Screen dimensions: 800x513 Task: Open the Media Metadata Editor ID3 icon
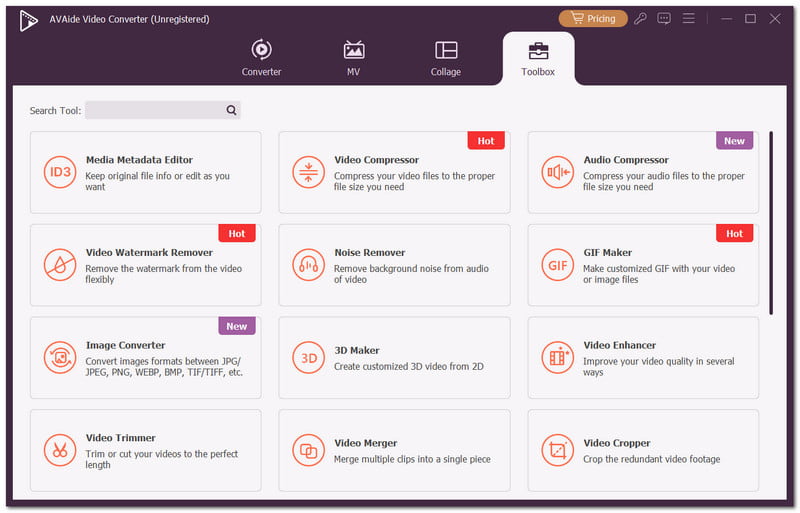tap(60, 173)
